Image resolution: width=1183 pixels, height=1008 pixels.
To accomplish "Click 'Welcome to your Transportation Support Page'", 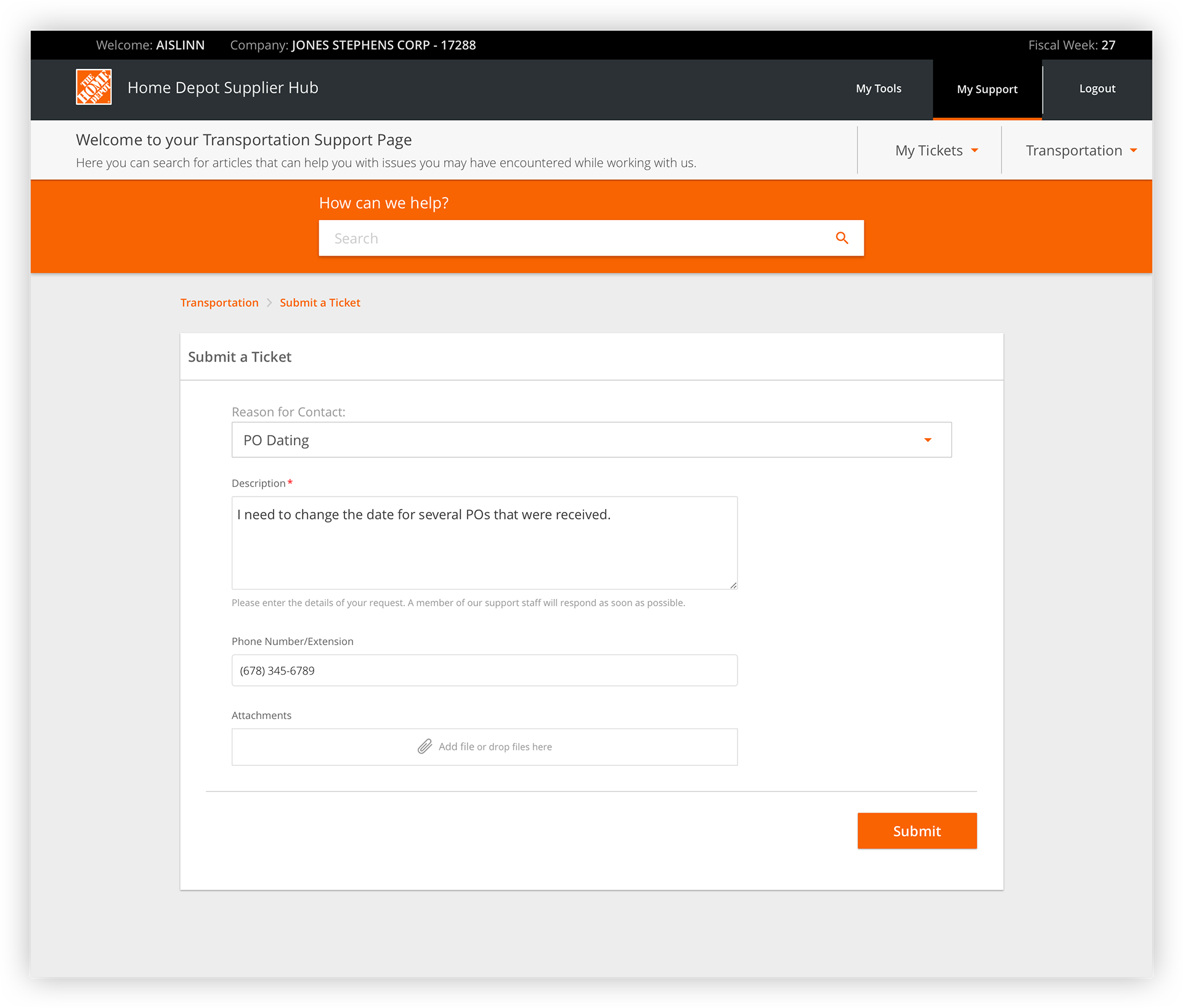I will [x=244, y=140].
